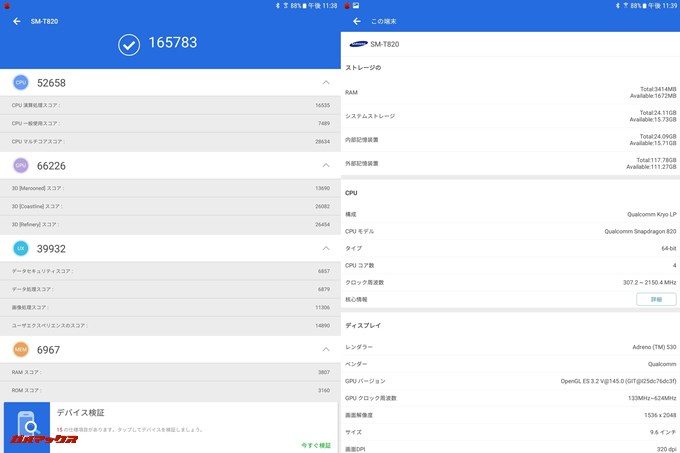The height and width of the screenshot is (453, 680).
Task: Tap the purple GPU category icon
Action: coord(20,165)
